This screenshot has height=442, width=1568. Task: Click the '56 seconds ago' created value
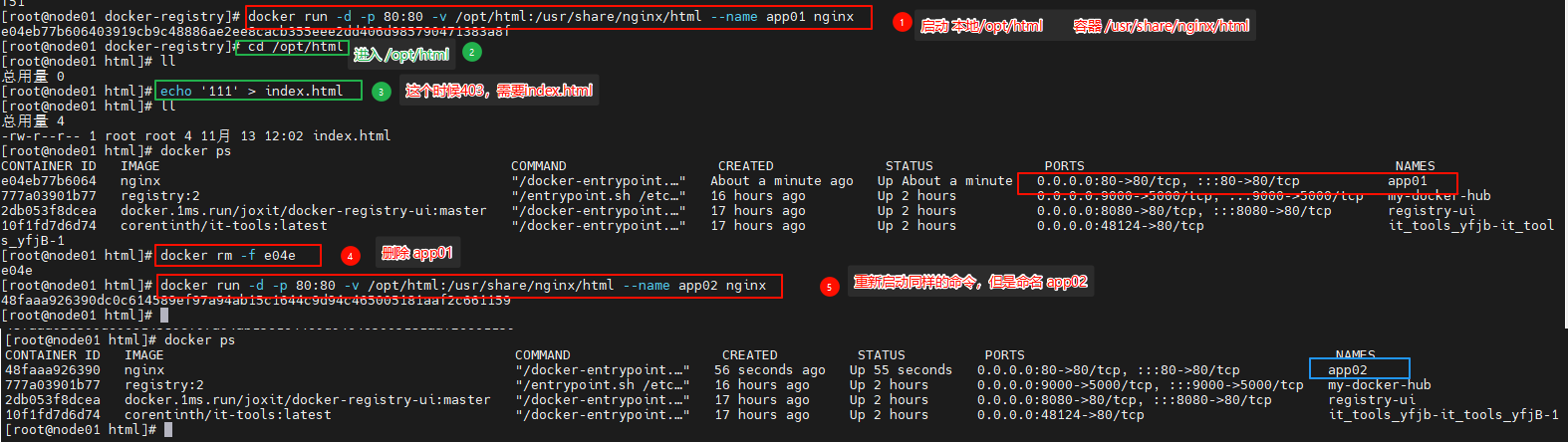click(770, 370)
